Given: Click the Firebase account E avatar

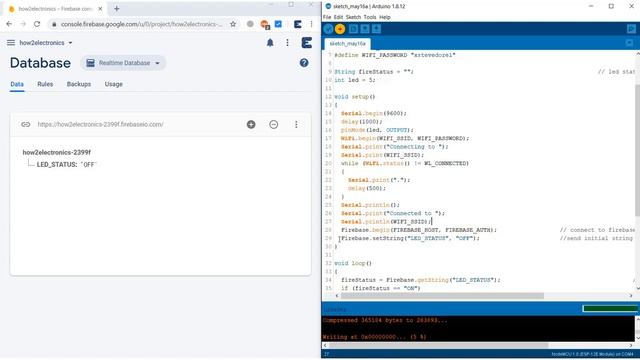Looking at the screenshot, I should [x=307, y=42].
